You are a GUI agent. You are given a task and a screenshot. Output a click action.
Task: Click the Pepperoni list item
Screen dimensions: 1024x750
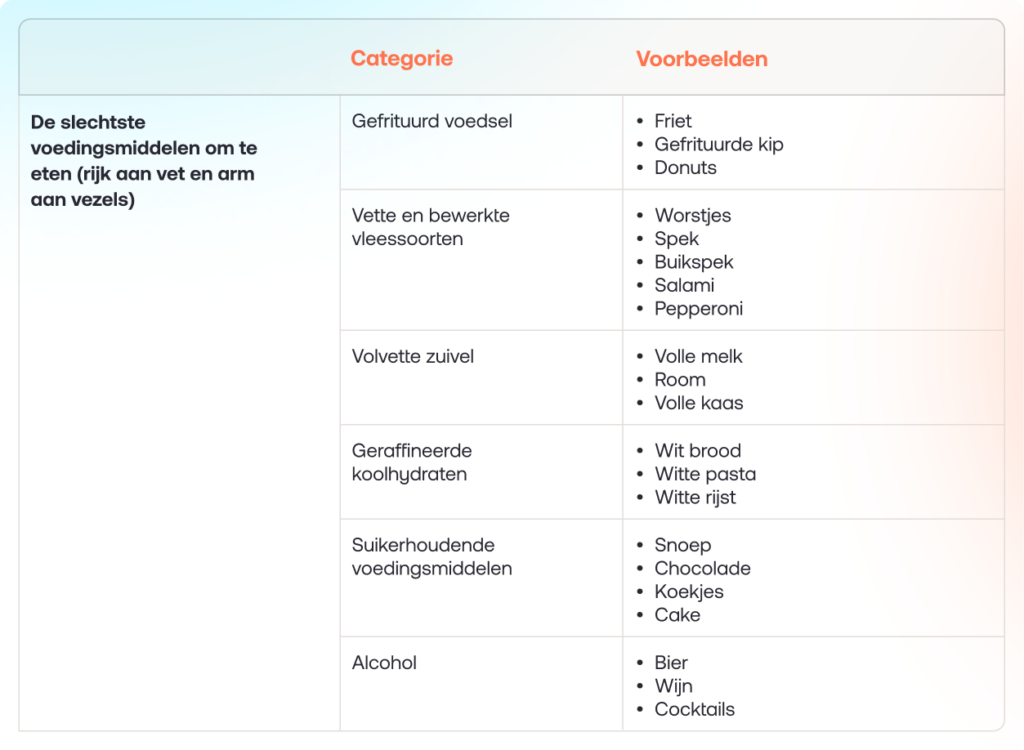[x=698, y=308]
